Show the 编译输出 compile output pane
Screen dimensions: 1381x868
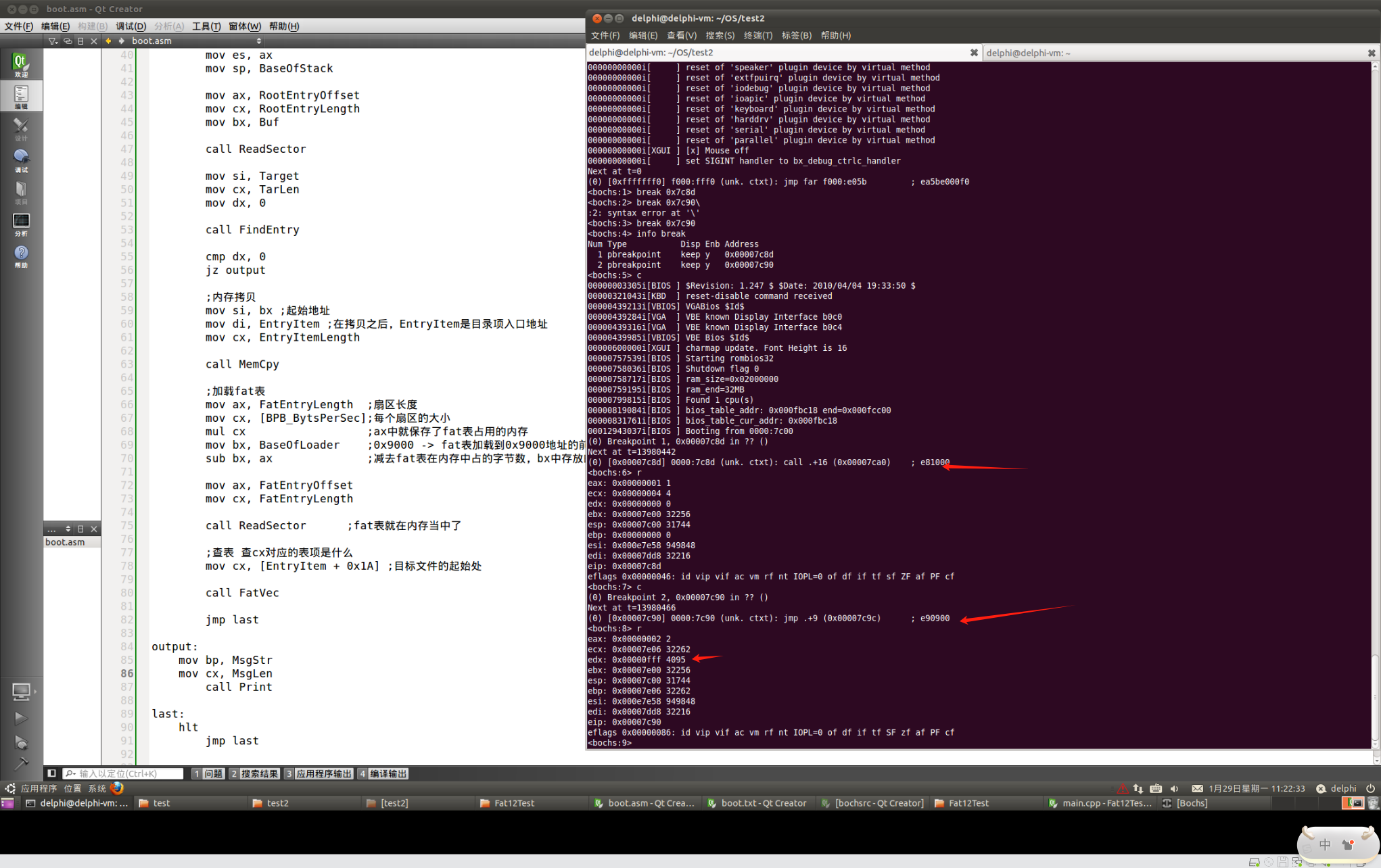(383, 773)
